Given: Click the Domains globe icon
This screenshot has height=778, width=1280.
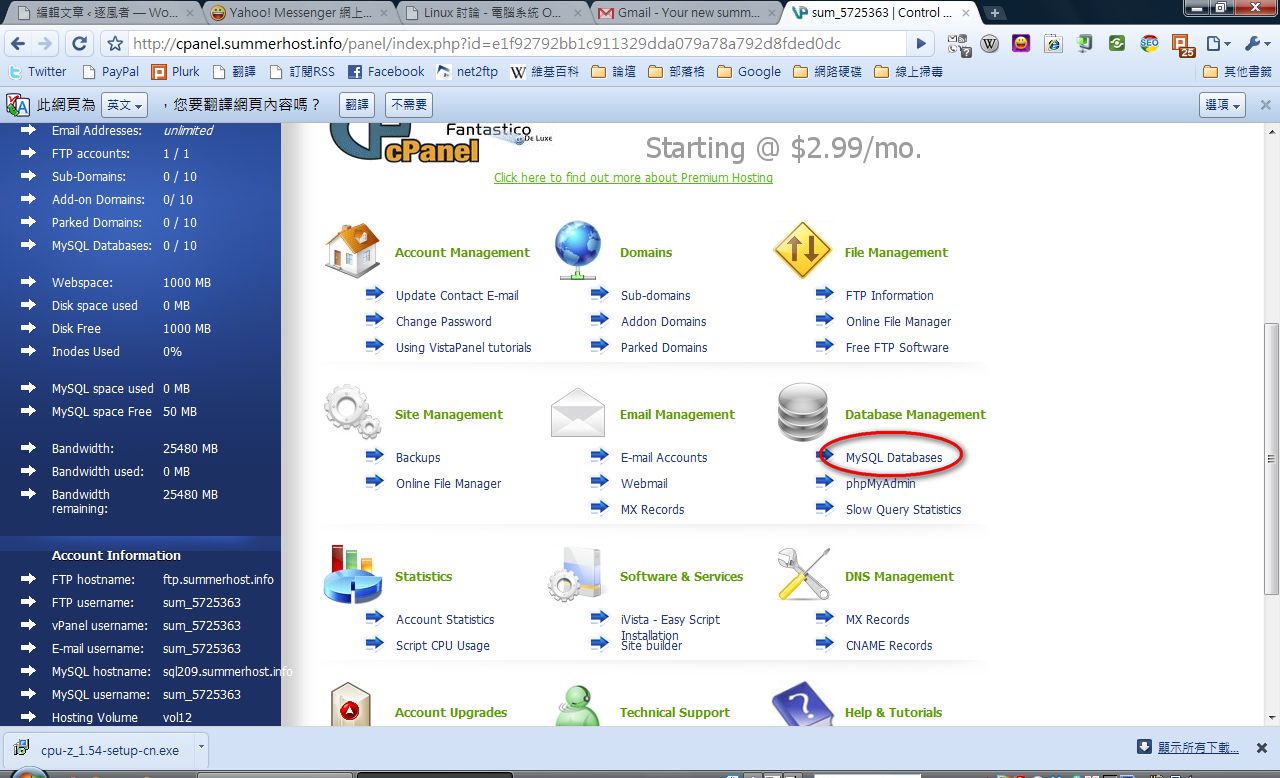Looking at the screenshot, I should [x=578, y=250].
